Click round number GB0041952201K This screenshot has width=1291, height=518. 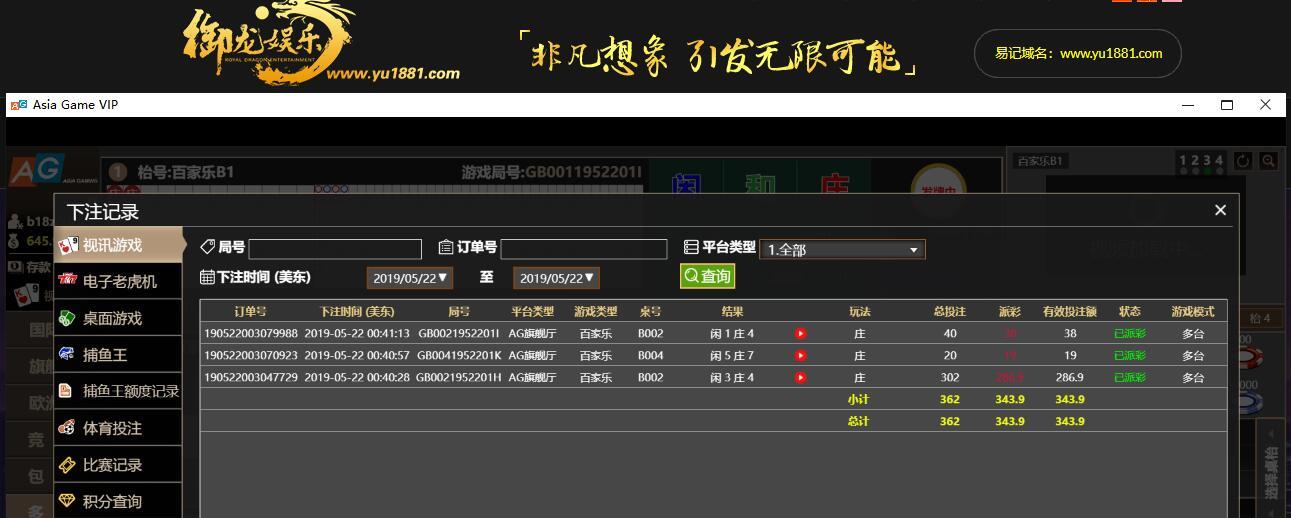click(x=458, y=355)
